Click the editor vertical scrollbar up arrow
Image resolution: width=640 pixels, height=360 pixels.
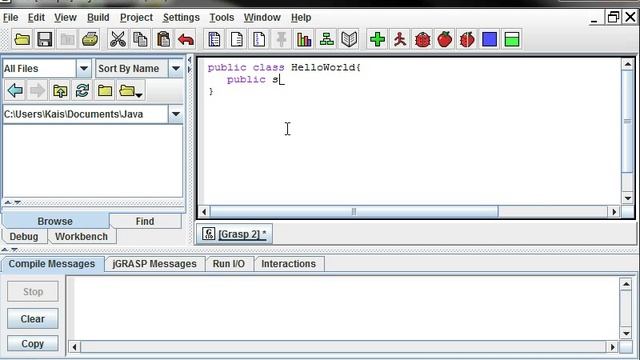(x=628, y=64)
